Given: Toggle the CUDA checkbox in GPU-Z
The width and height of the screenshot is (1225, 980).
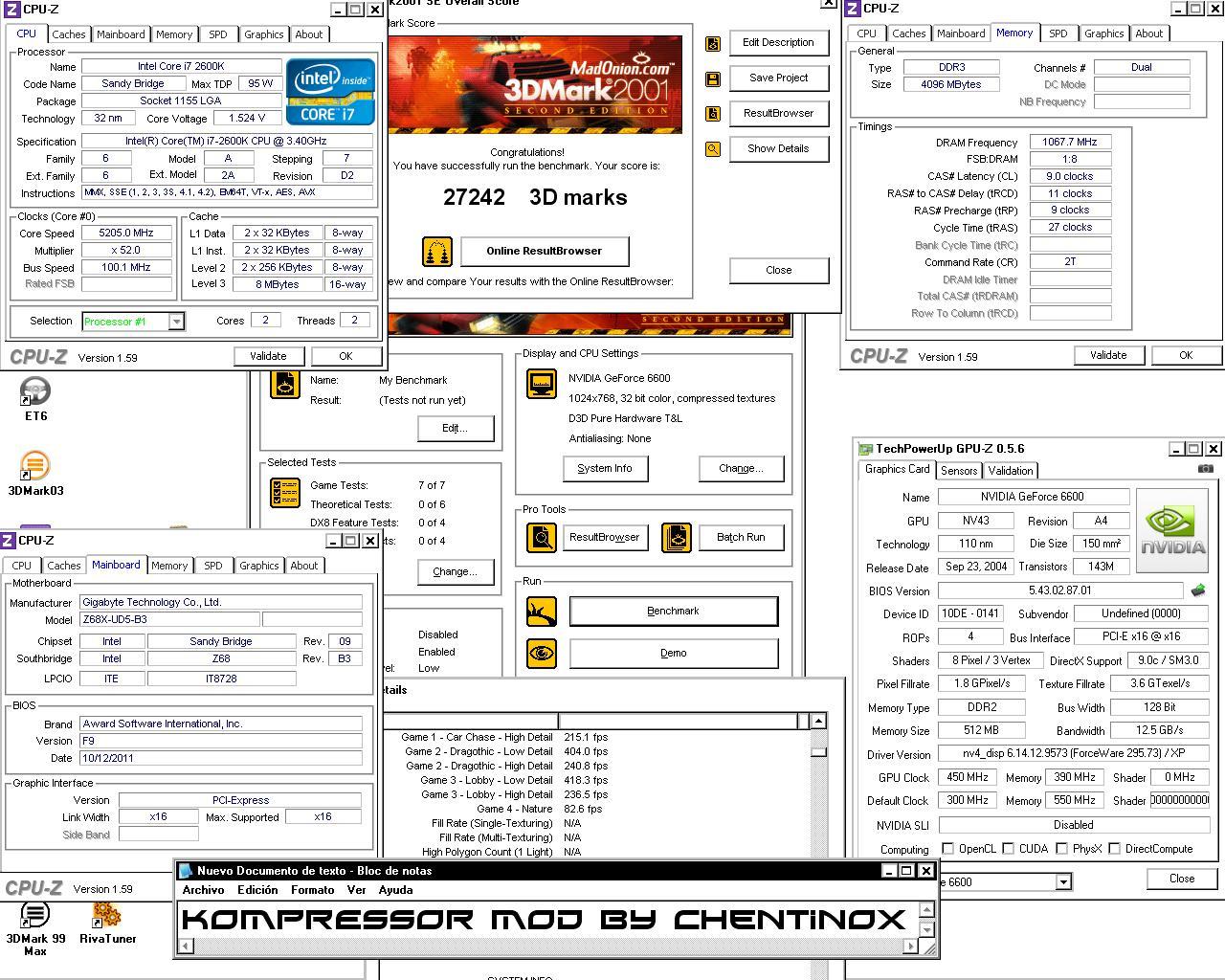Looking at the screenshot, I should coord(1008,849).
